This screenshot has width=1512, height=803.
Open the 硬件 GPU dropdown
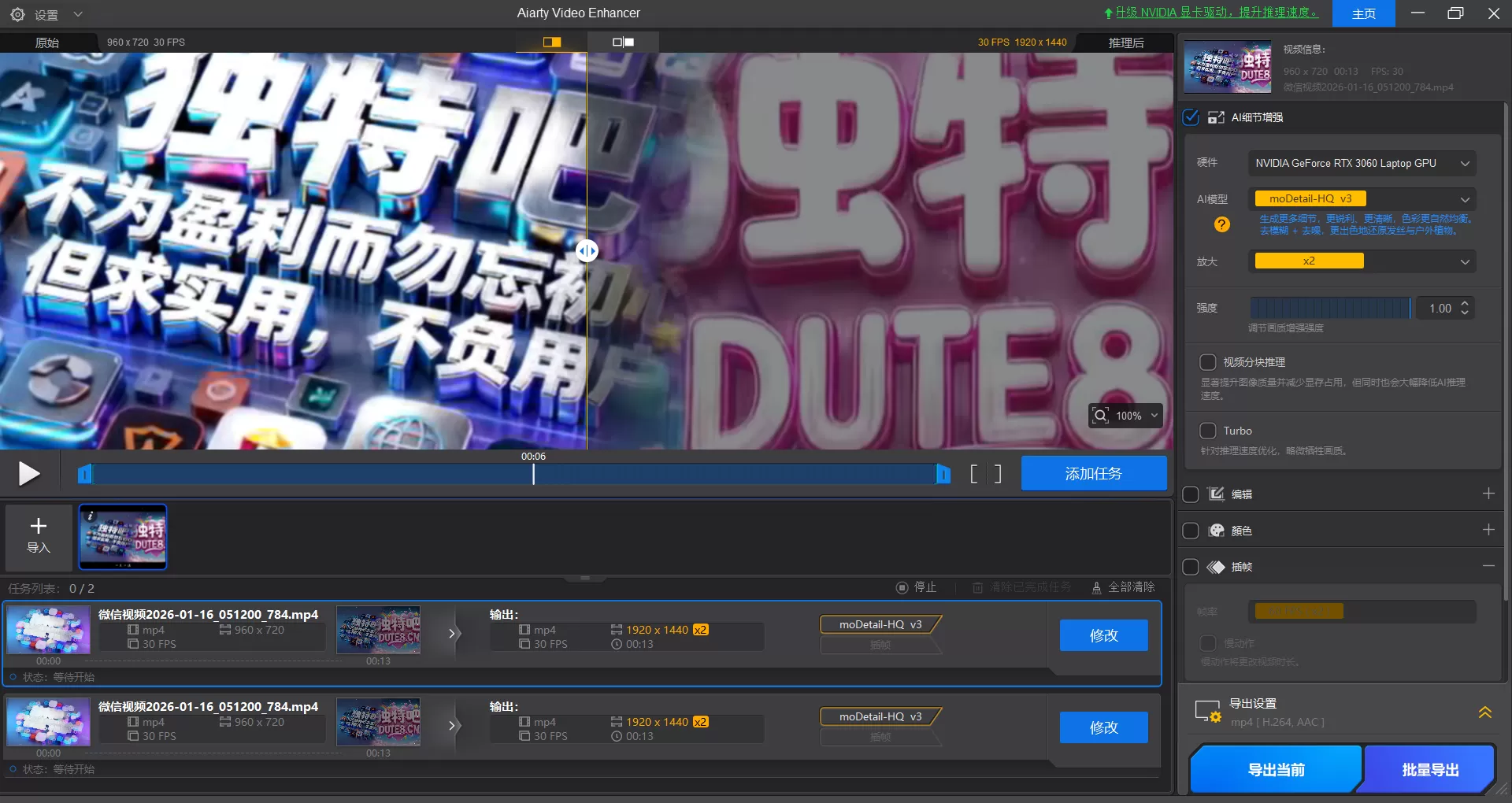(x=1464, y=163)
